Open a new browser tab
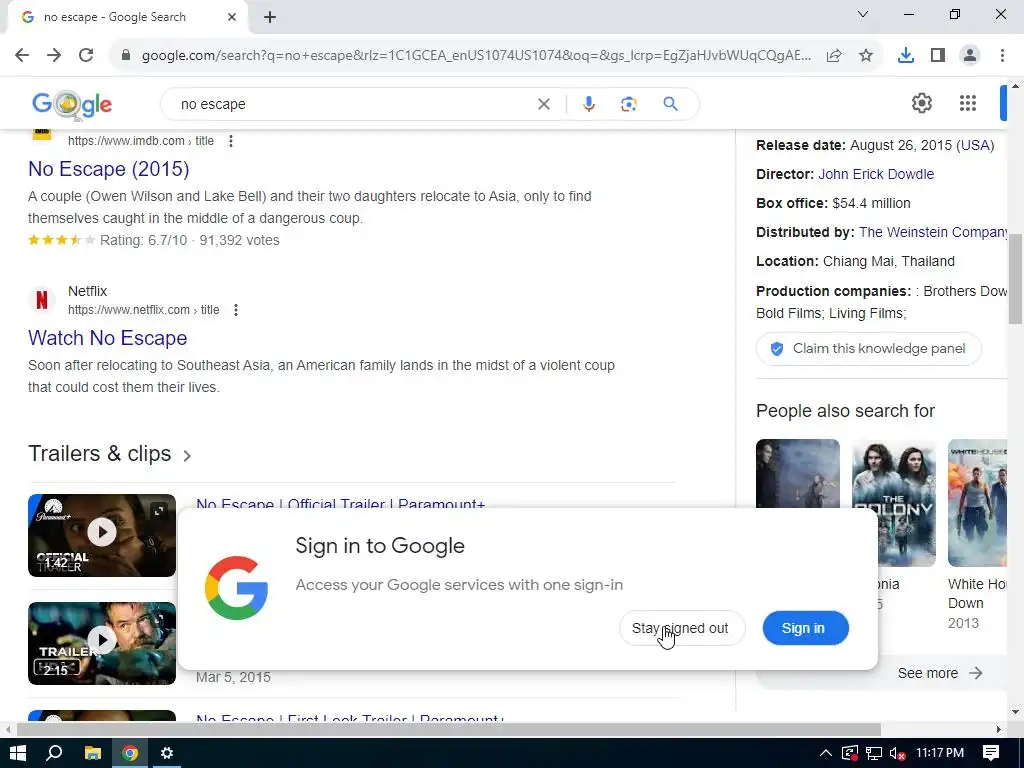1024x768 pixels. (x=270, y=18)
